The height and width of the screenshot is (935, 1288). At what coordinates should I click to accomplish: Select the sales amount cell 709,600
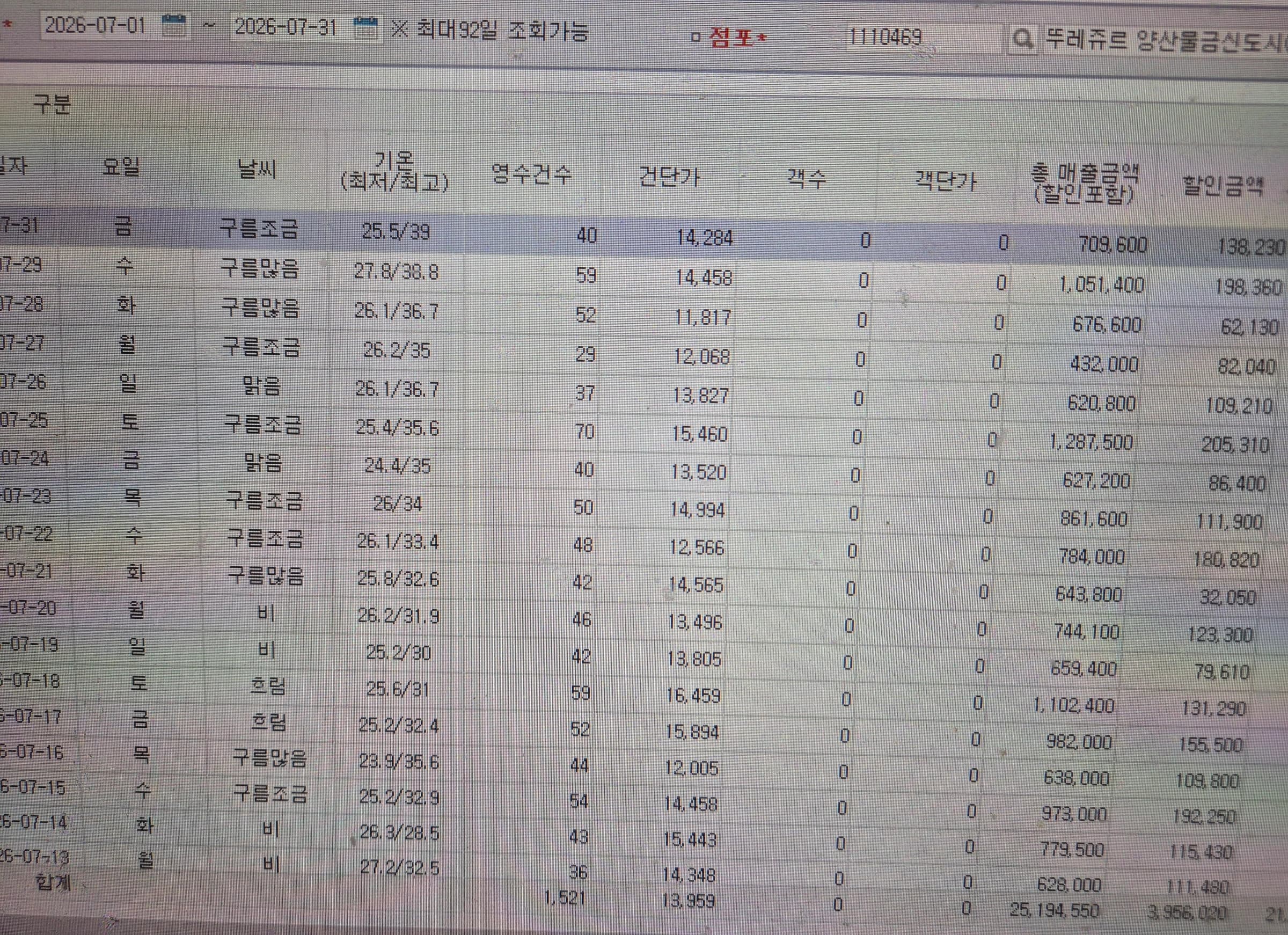coord(1113,245)
